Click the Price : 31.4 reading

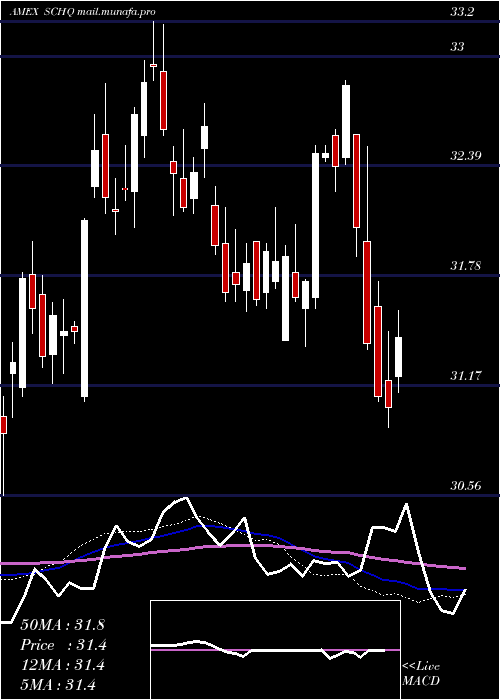click(63, 645)
